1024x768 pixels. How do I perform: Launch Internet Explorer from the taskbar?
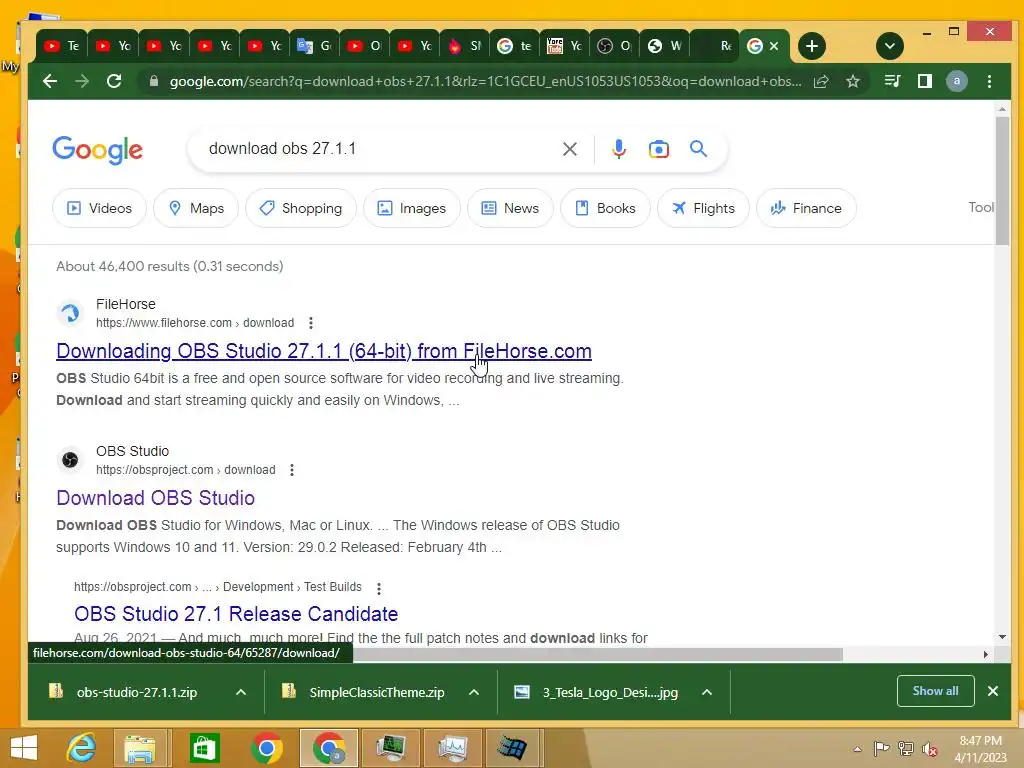point(81,748)
